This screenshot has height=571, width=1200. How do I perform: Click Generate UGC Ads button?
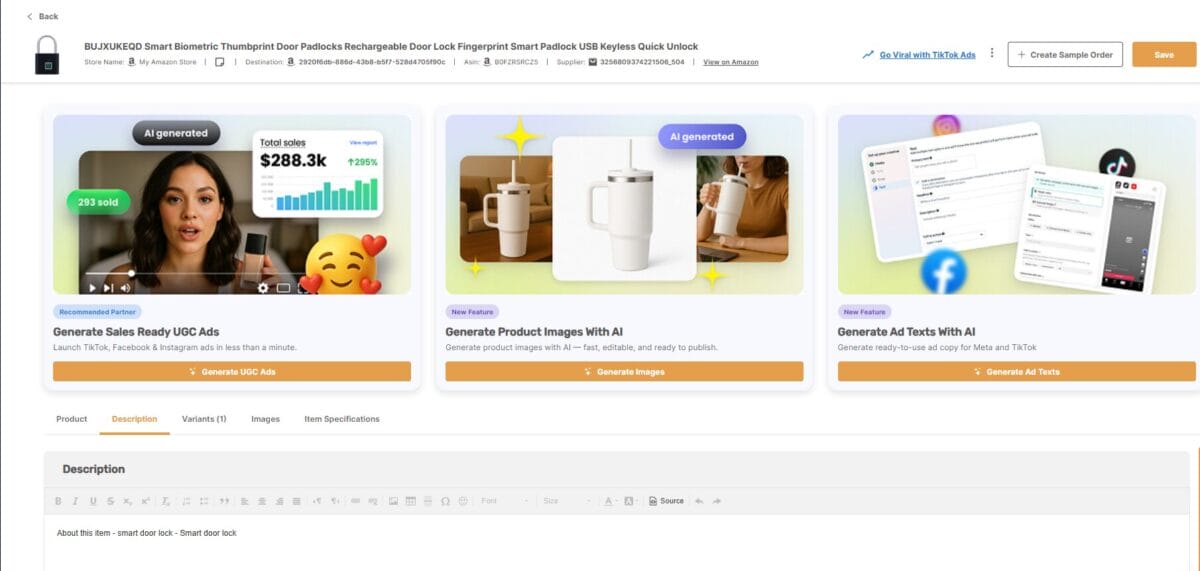[x=232, y=371]
